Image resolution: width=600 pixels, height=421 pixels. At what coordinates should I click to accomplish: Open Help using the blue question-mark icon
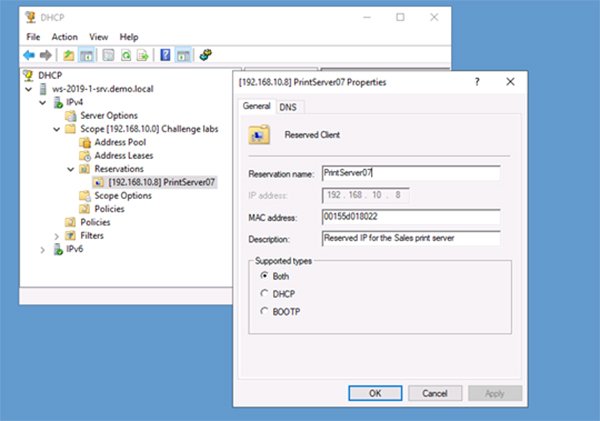coord(165,55)
